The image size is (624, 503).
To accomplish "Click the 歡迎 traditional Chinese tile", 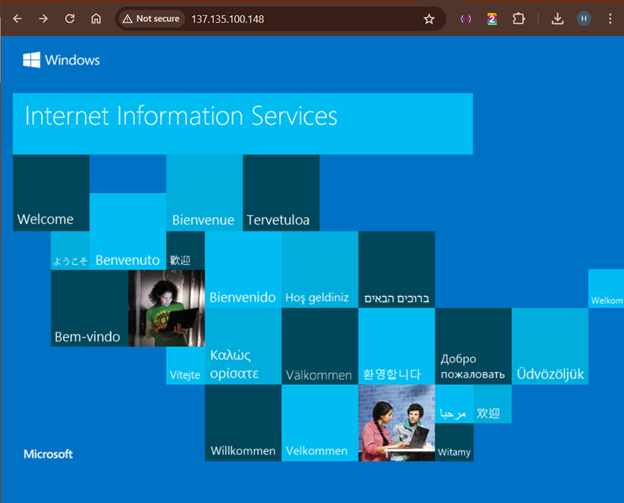I will tap(185, 250).
